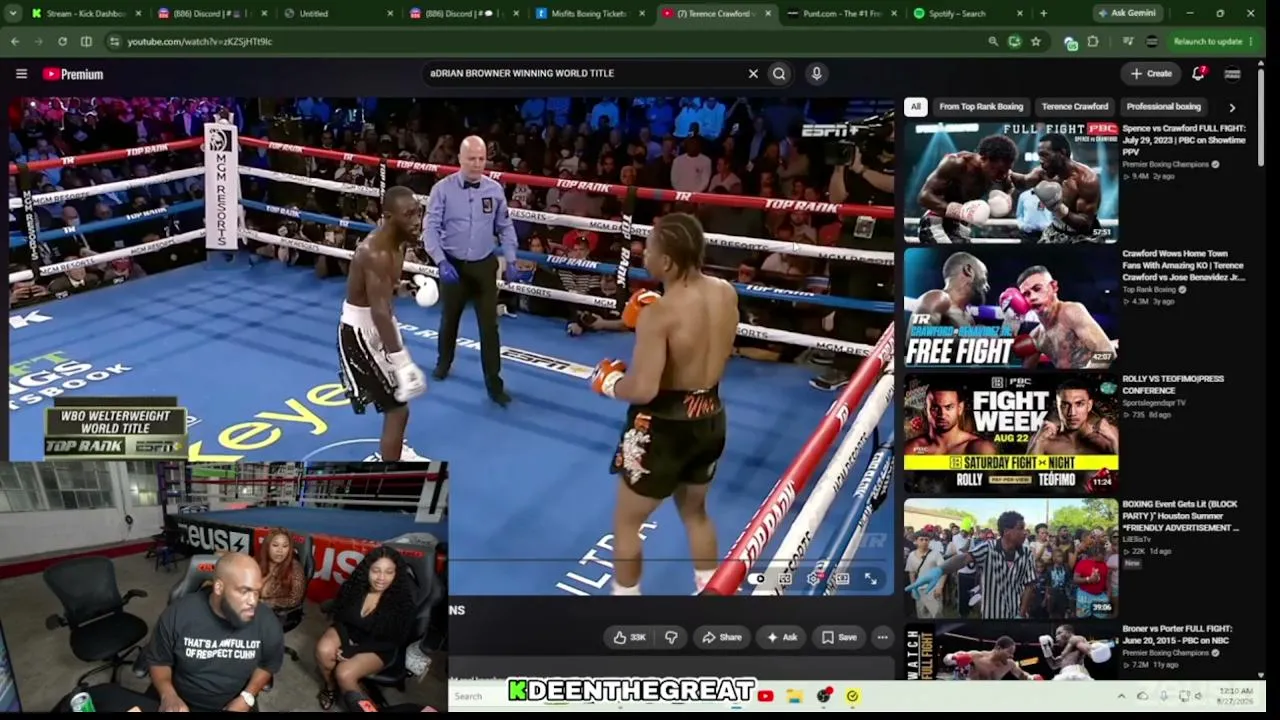Toggle subtitles in the video player

click(x=785, y=579)
